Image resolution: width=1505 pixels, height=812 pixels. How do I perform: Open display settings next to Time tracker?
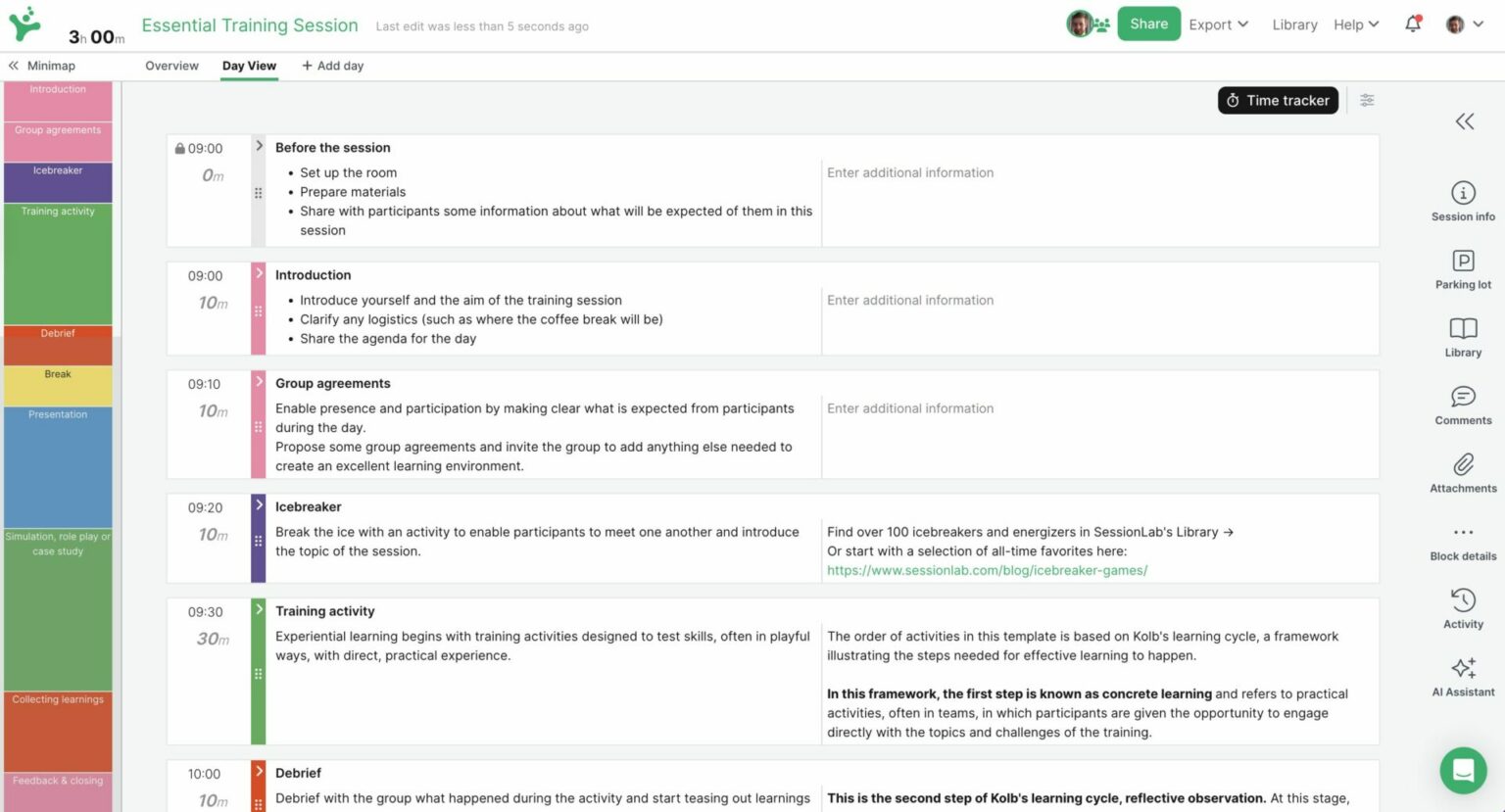pos(1368,100)
